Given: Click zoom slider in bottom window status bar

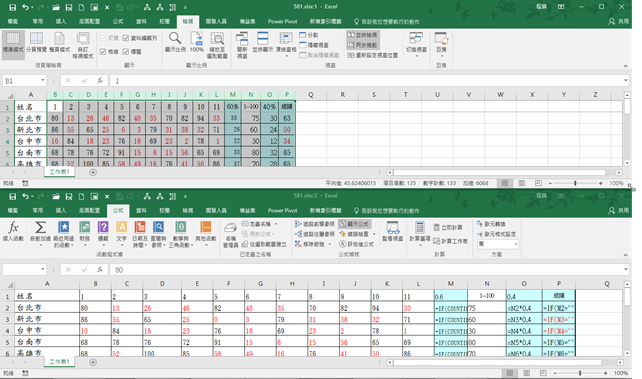Looking at the screenshot, I should 580,373.
